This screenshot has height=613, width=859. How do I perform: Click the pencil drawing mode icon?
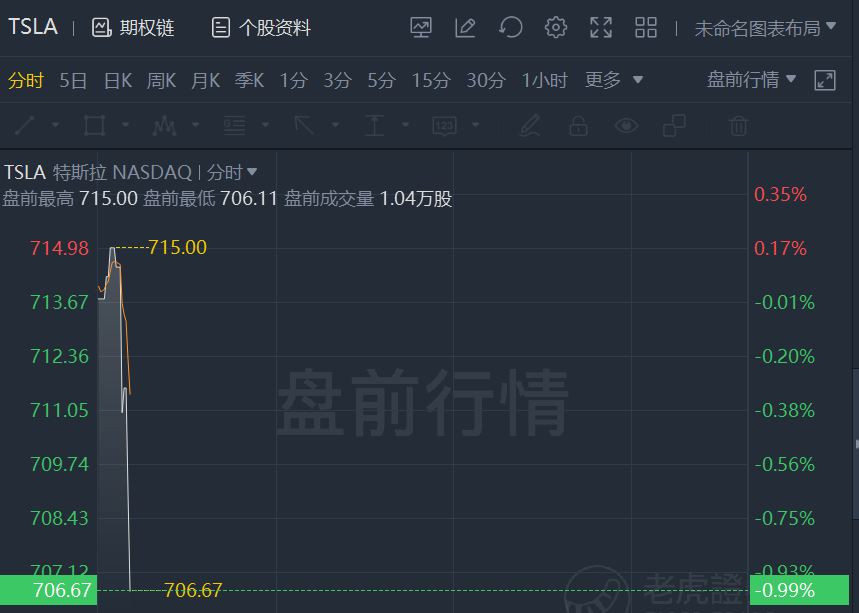point(530,125)
